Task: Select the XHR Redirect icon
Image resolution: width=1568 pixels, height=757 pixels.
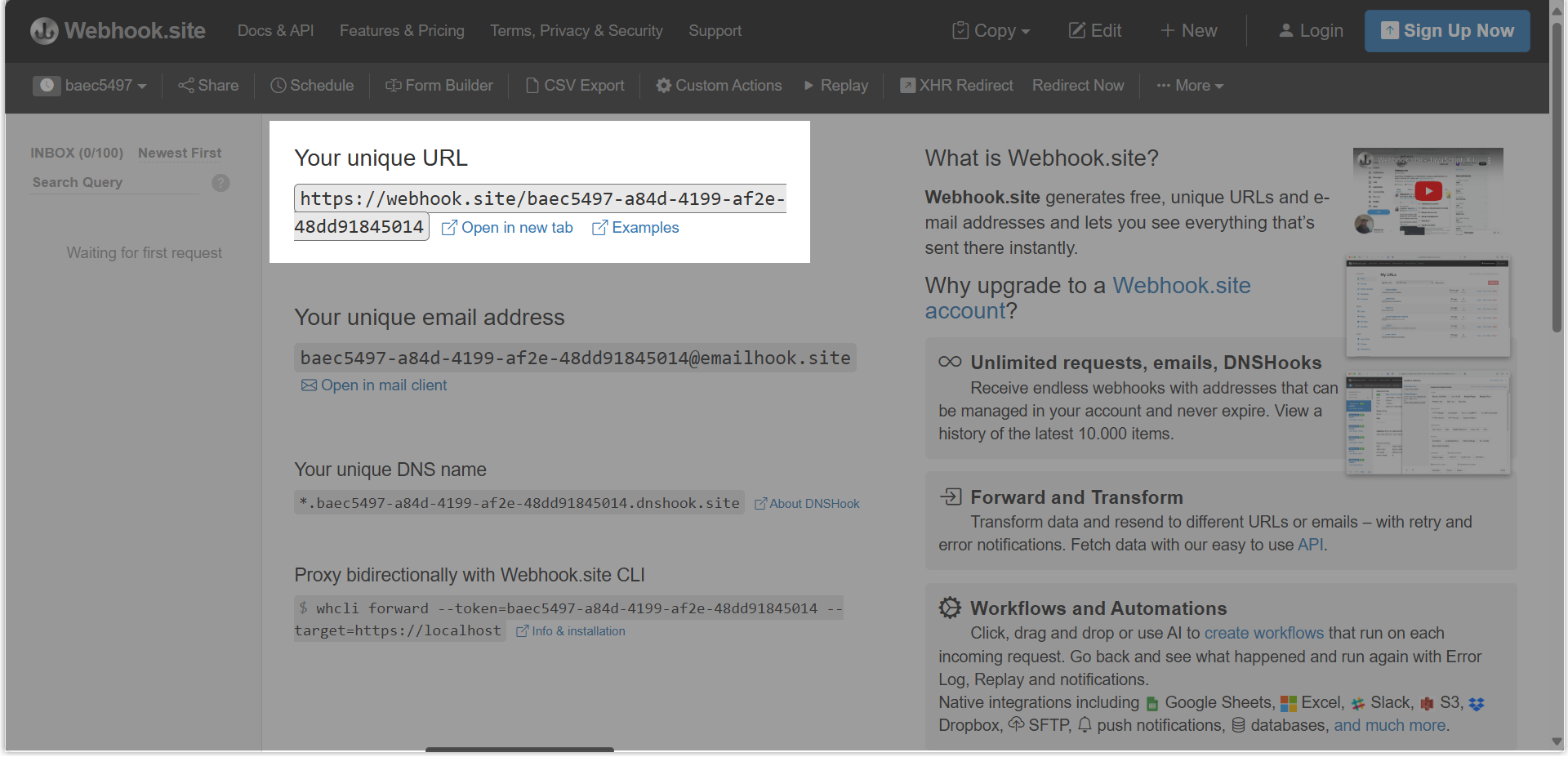Action: [908, 85]
